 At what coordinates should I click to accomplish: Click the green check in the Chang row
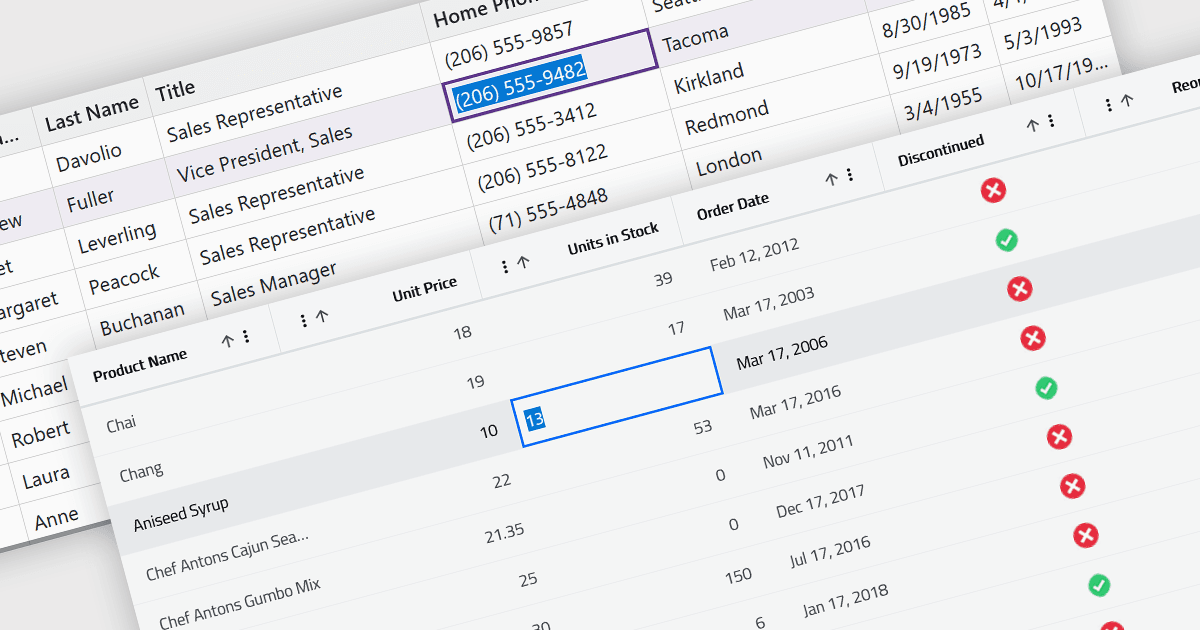point(1007,240)
